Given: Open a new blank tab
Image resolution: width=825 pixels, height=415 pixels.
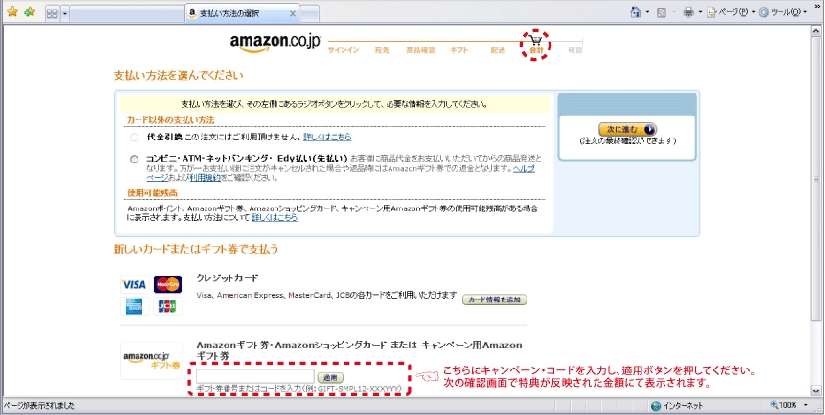Looking at the screenshot, I should coord(310,14).
